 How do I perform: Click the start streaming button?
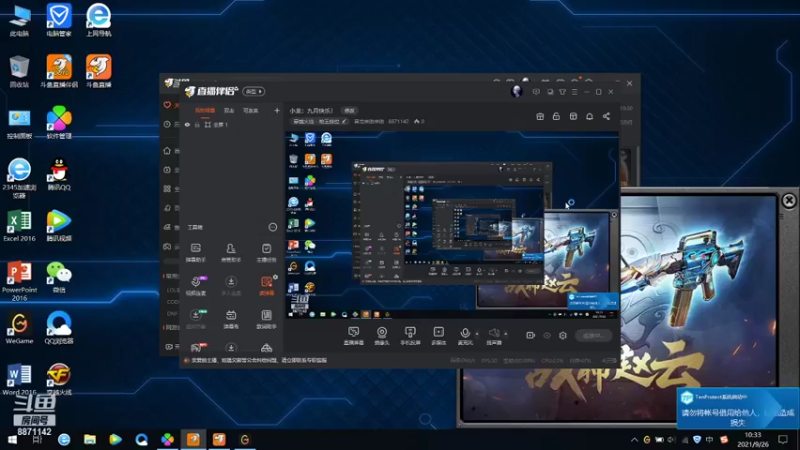tap(593, 335)
